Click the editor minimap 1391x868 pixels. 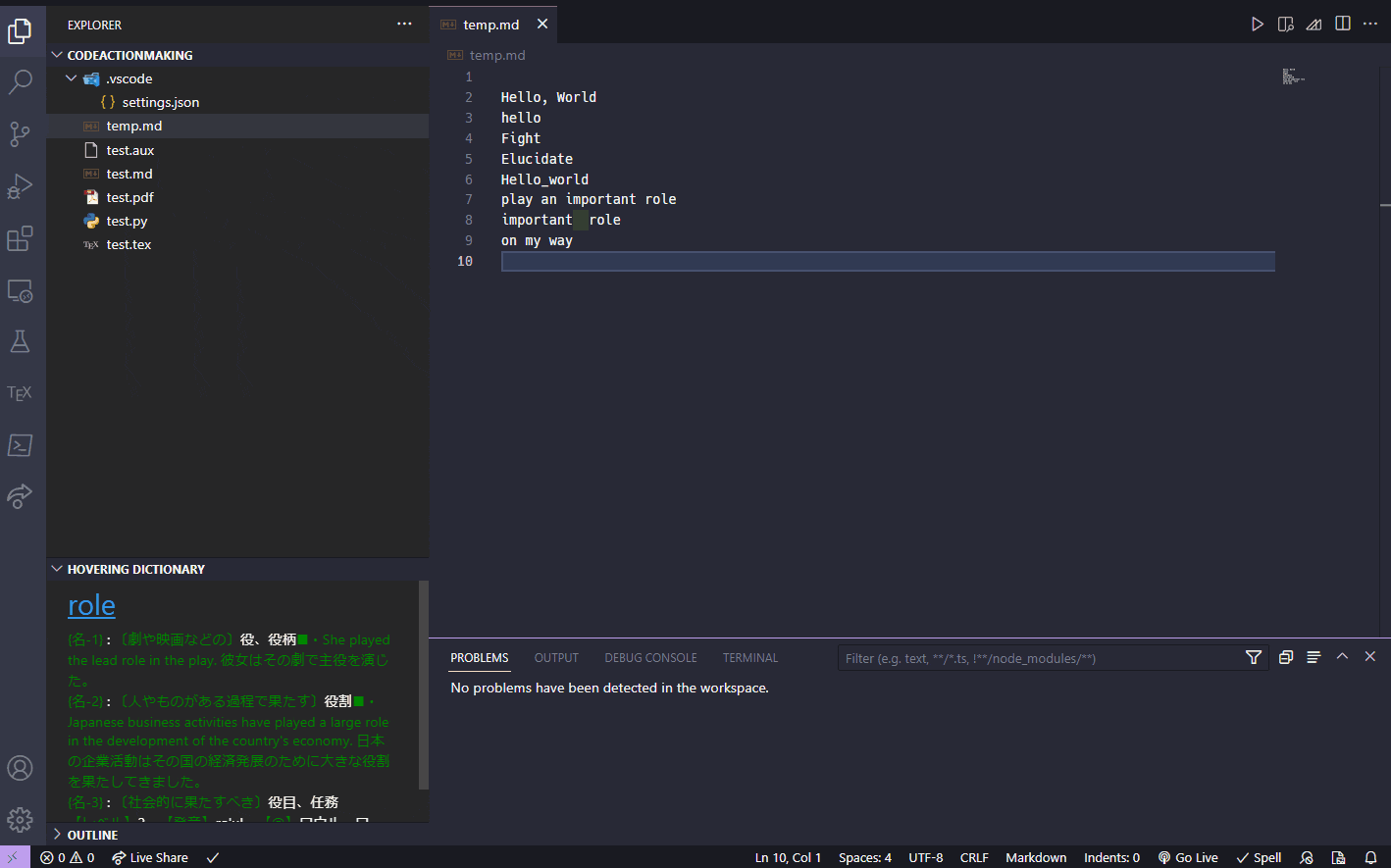click(x=1294, y=77)
